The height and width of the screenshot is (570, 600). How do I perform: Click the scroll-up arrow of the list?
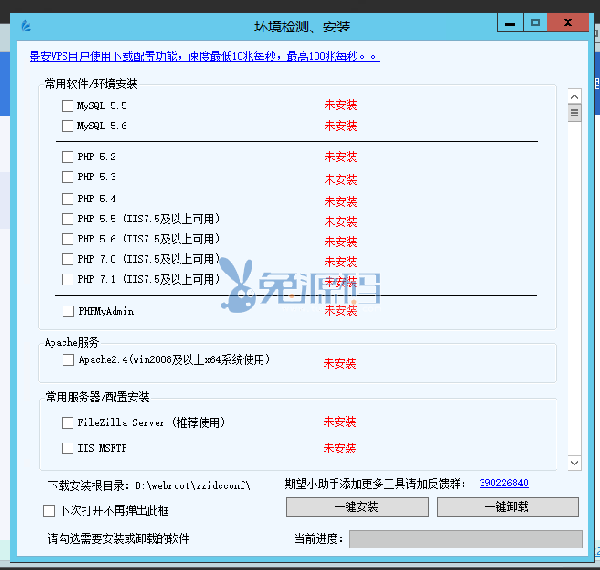574,97
